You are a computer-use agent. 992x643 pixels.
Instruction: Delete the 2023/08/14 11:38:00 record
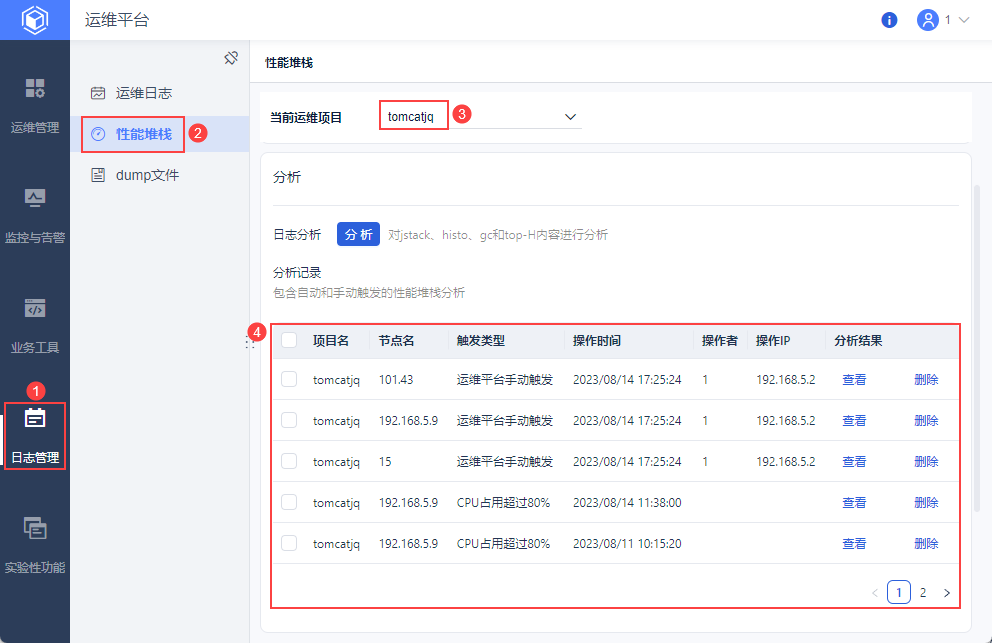pos(926,503)
